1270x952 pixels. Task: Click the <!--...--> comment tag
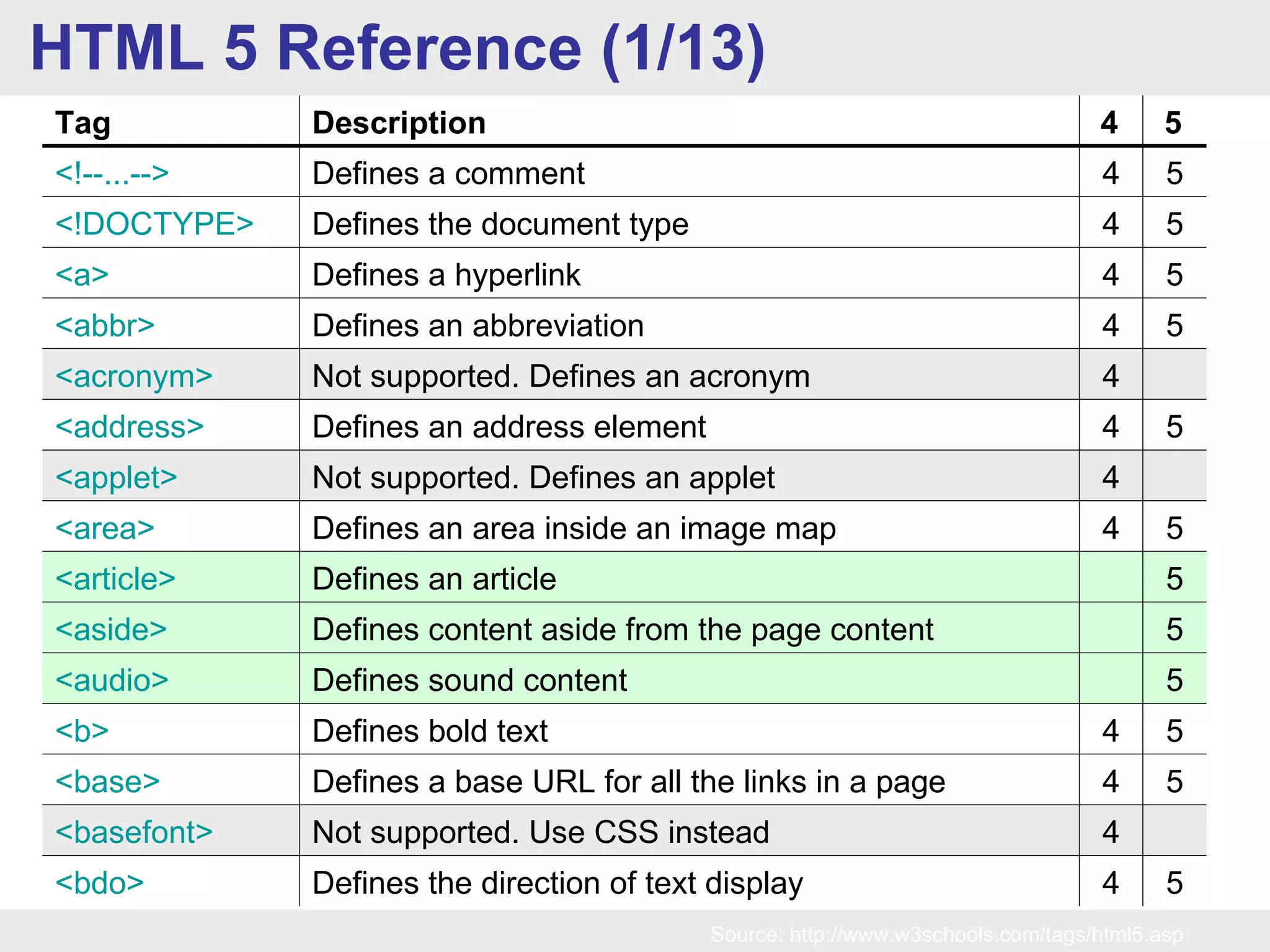pos(112,173)
